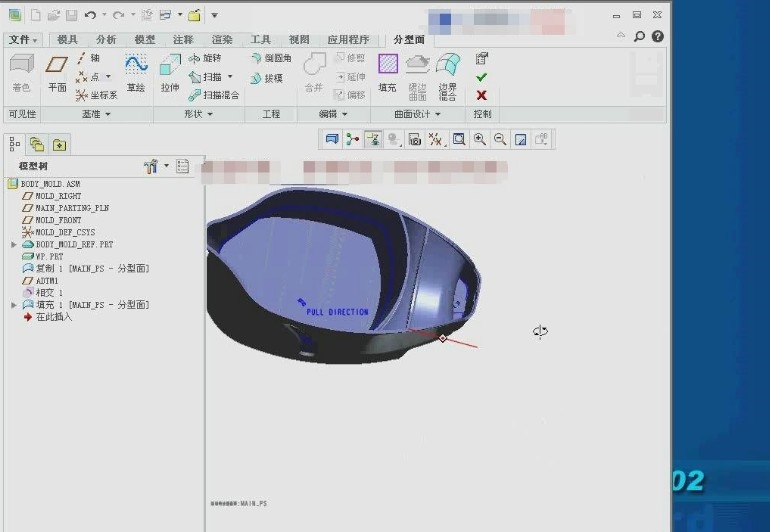
Task: Expand the 点 dropdown arrow
Action: (108, 77)
